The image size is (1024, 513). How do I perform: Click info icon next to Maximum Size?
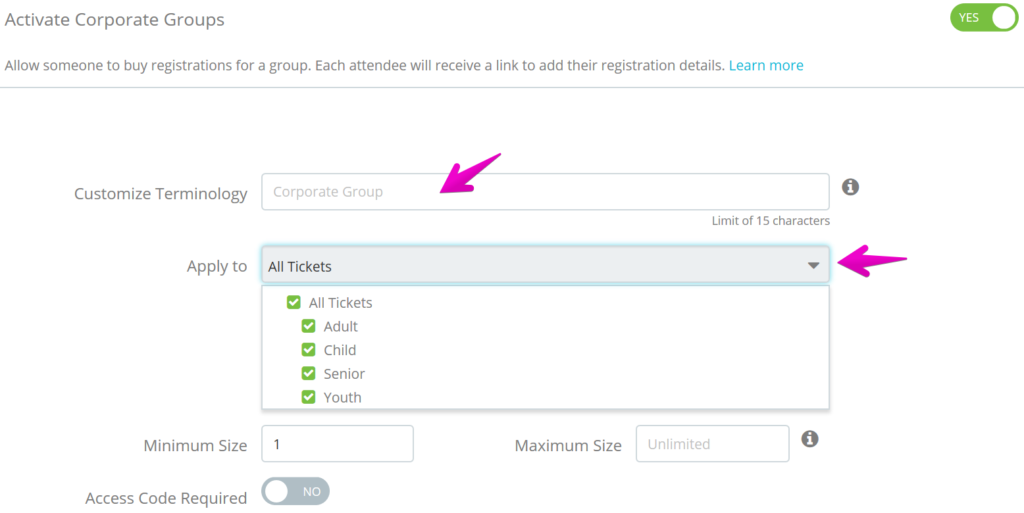[x=810, y=439]
